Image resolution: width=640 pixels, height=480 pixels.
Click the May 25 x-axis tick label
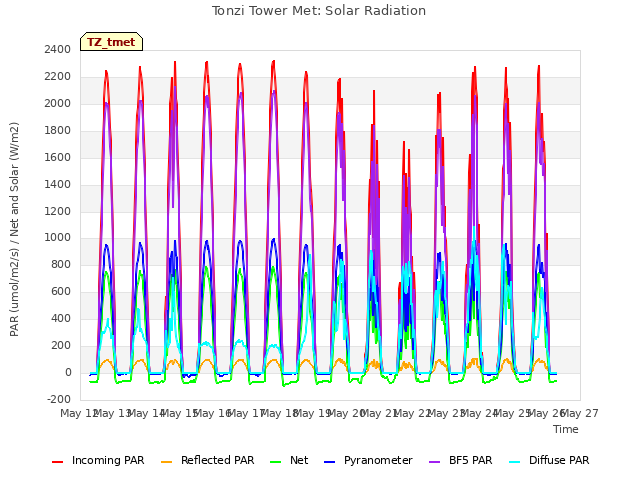[x=513, y=413]
